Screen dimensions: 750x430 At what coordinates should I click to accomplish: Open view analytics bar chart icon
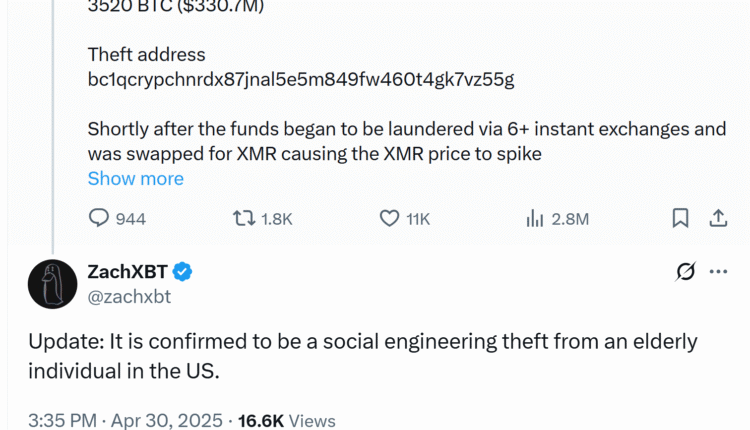[535, 218]
